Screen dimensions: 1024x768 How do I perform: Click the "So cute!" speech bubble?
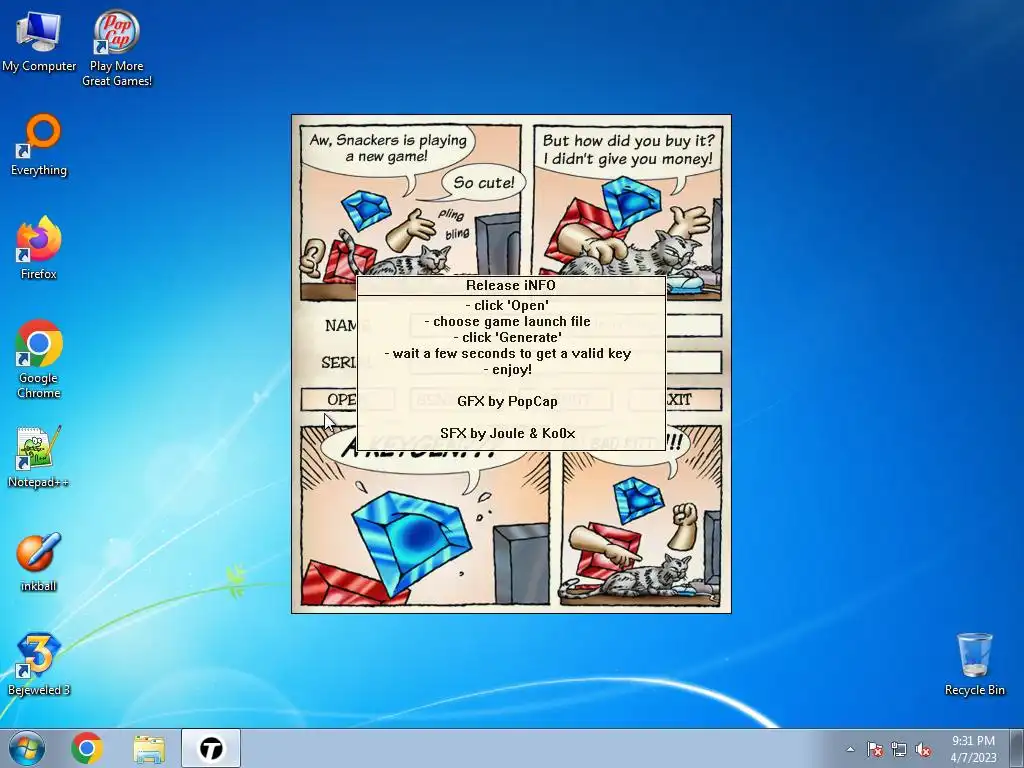484,183
